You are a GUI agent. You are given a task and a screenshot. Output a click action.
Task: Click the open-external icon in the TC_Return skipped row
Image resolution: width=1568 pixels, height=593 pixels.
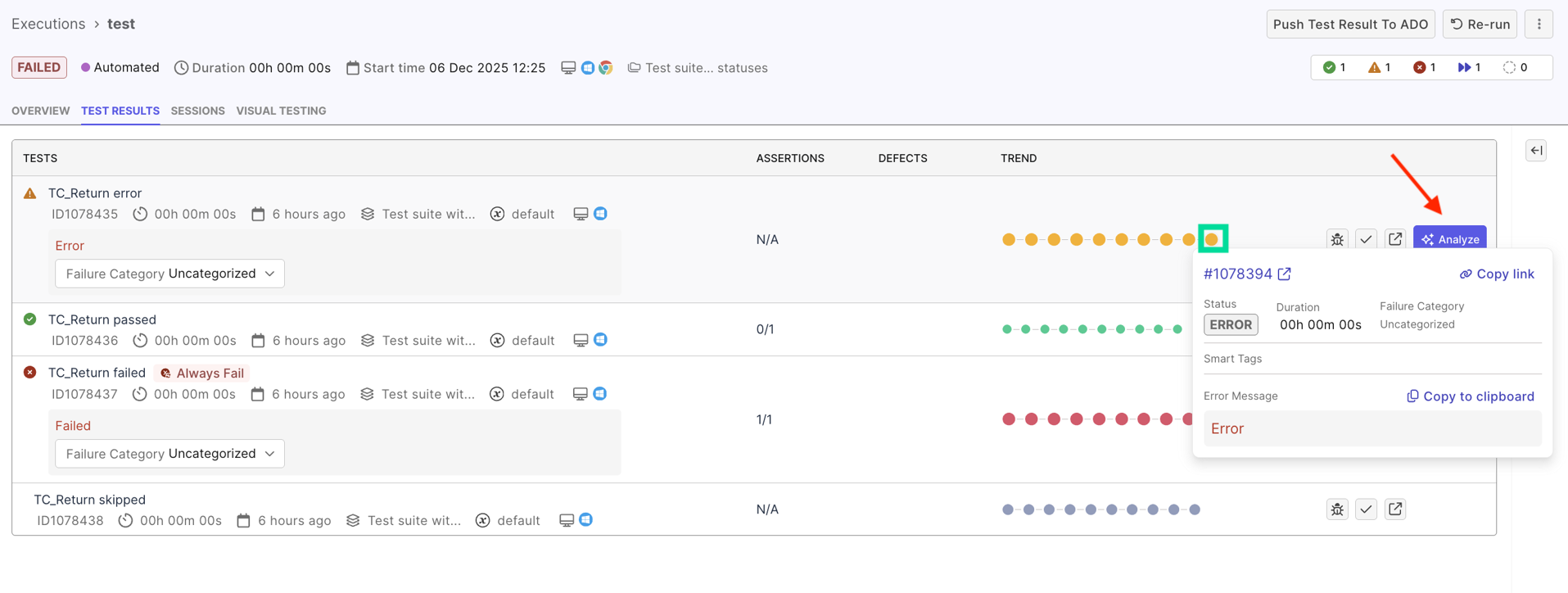(1395, 509)
